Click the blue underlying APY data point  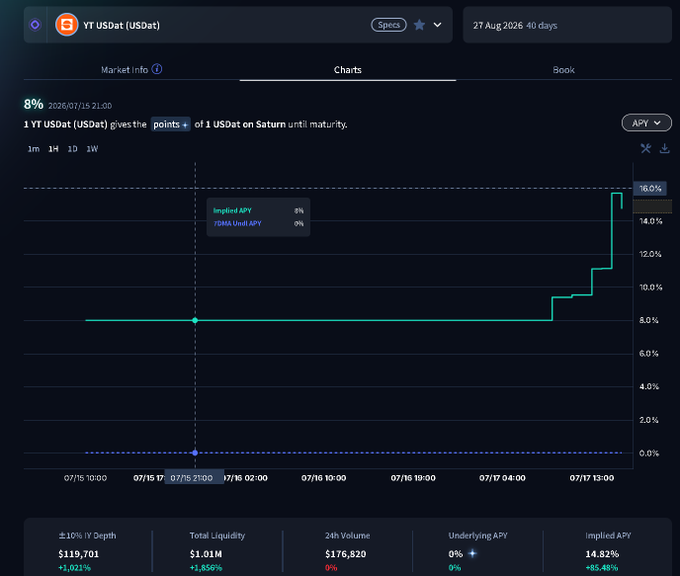pos(195,452)
